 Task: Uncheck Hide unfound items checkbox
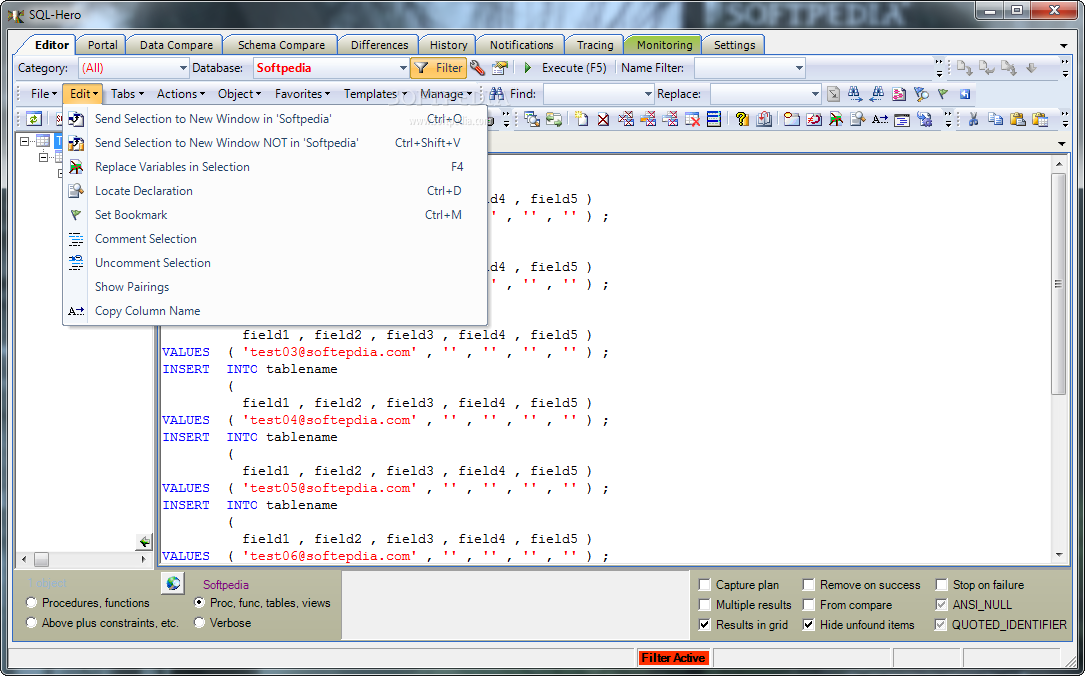tap(808, 625)
